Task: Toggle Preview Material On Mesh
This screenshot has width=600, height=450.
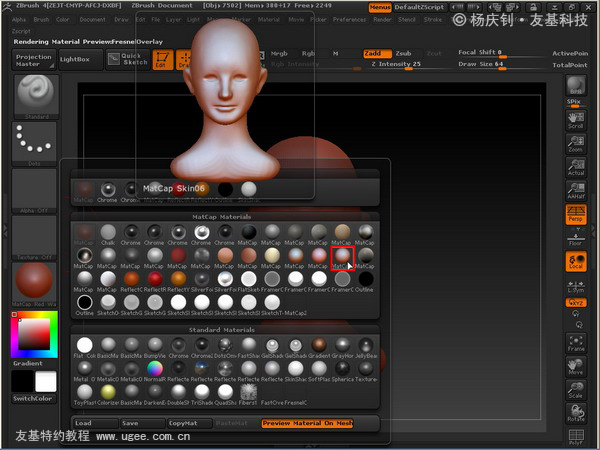Action: coord(307,423)
